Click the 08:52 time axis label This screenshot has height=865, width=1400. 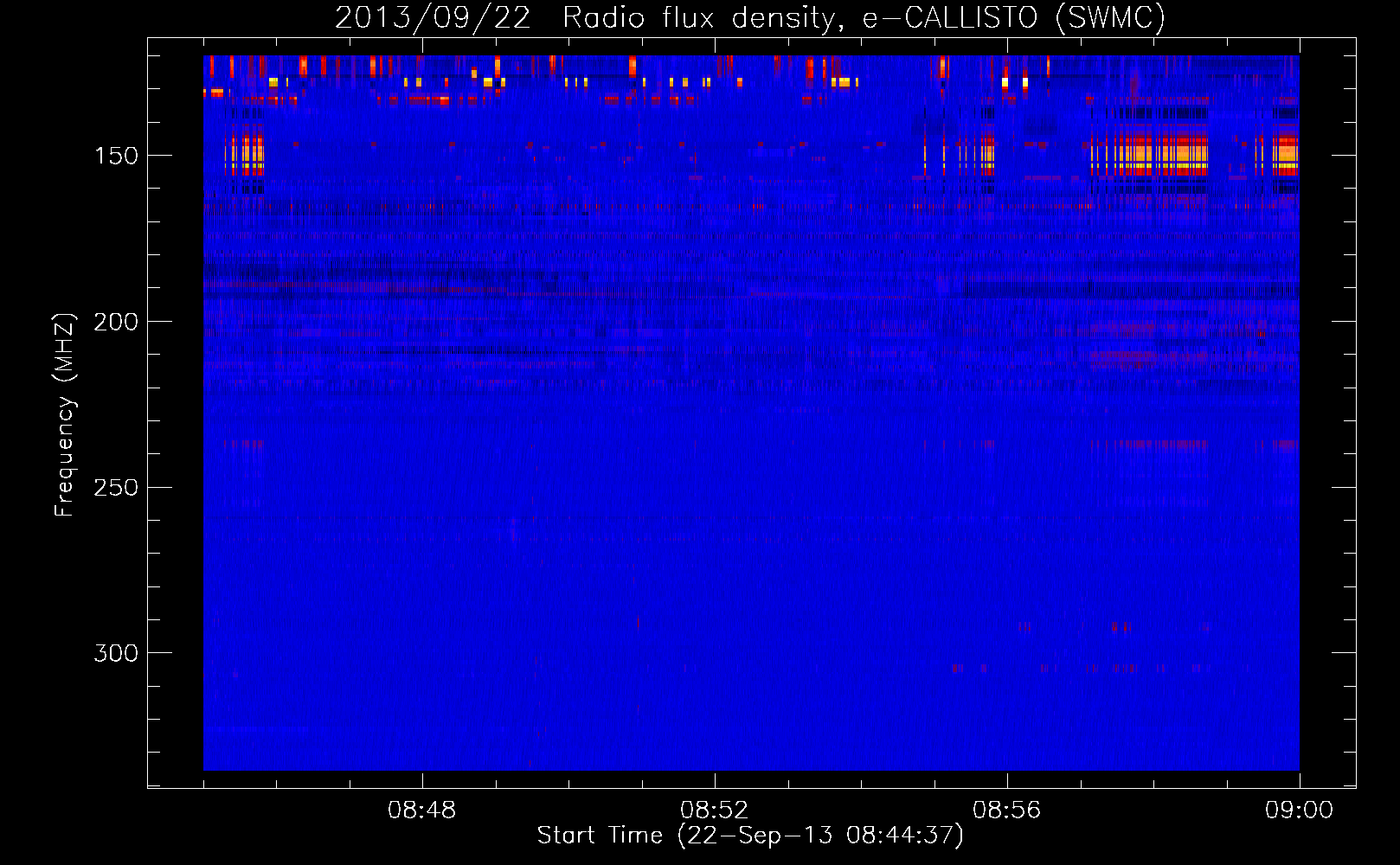click(x=715, y=811)
